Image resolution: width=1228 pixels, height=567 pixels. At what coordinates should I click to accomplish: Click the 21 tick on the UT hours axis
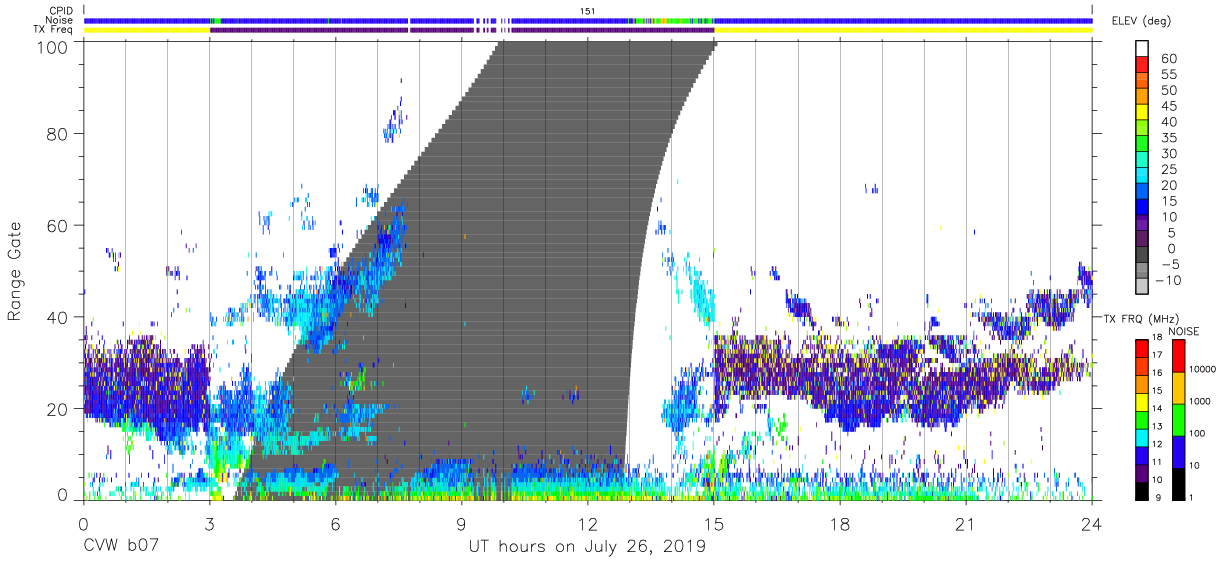pos(966,524)
